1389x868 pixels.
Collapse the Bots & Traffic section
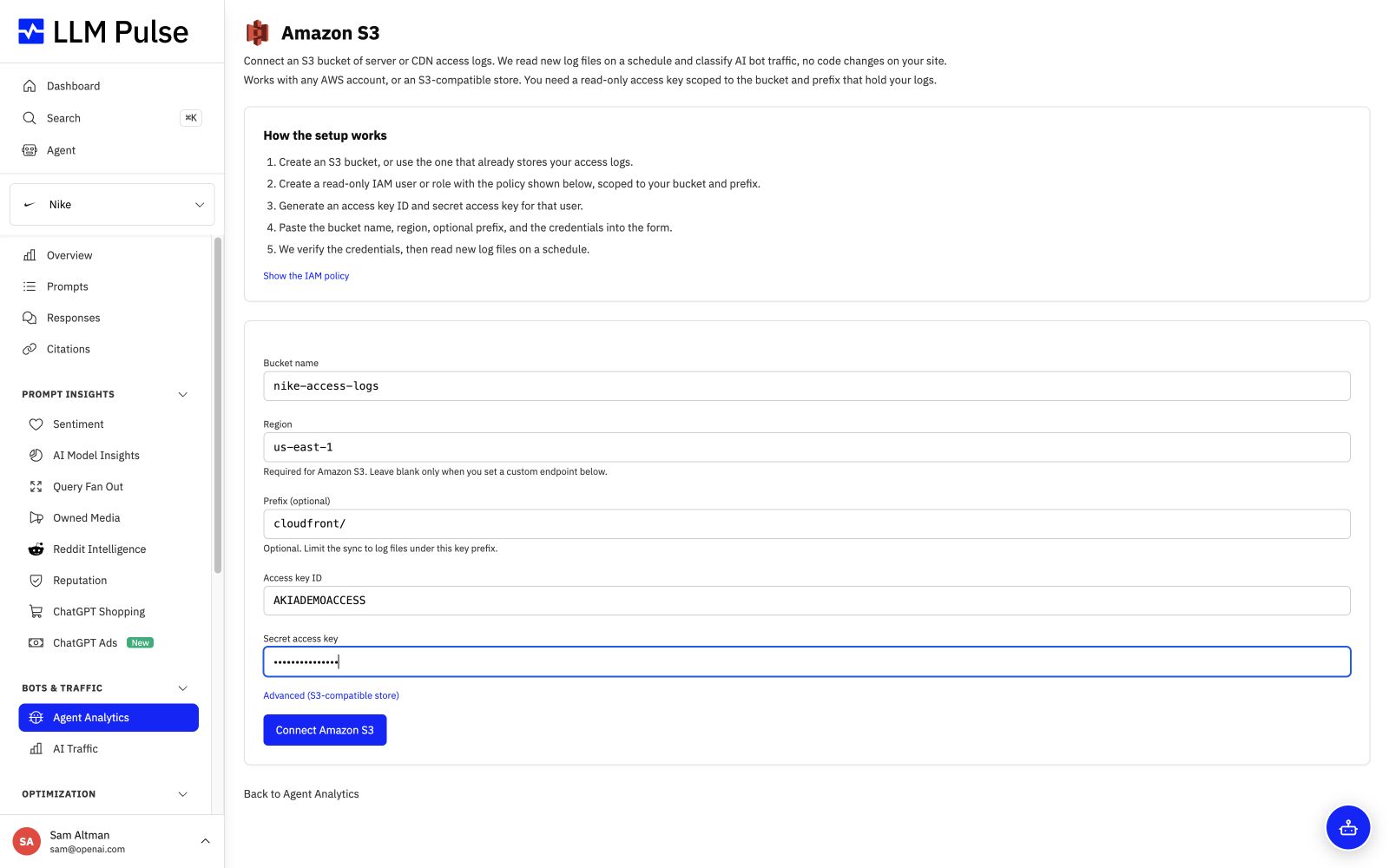coord(183,688)
